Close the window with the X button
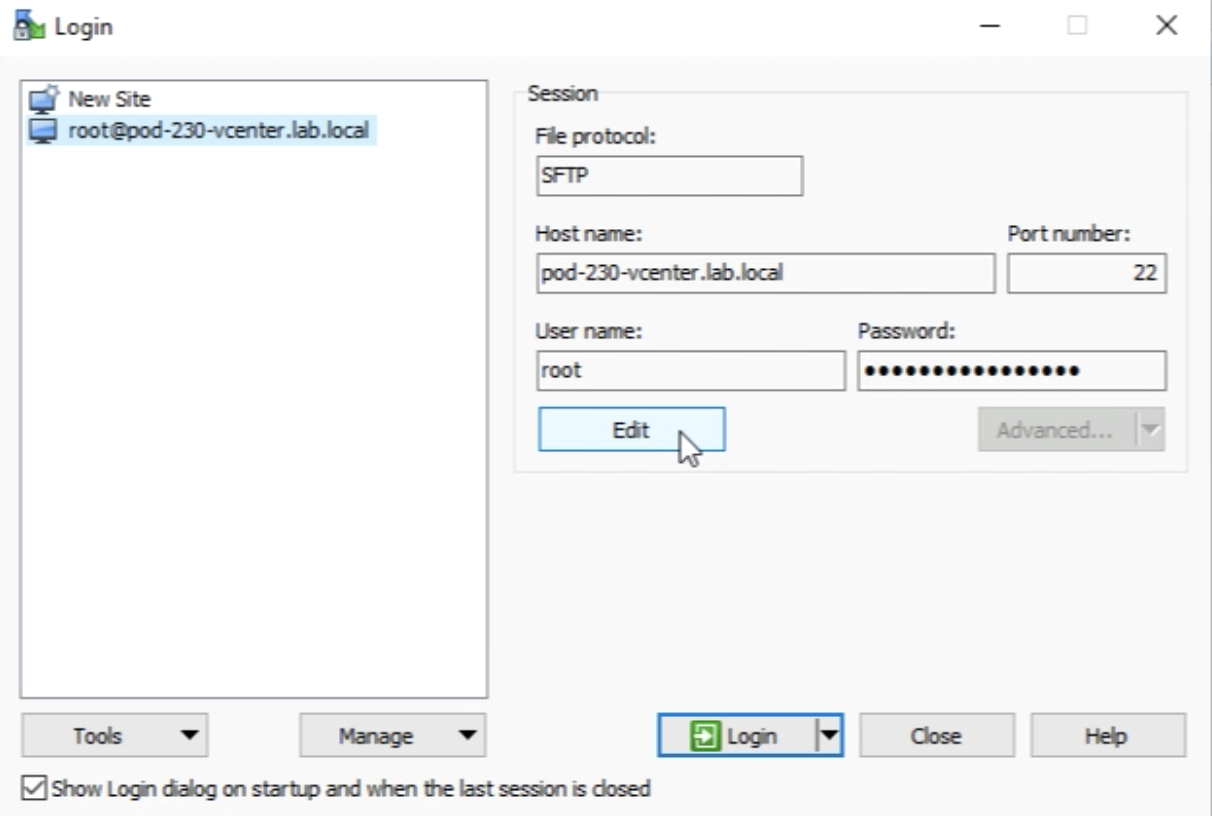Screen dimensions: 1212x816 click(x=1166, y=27)
